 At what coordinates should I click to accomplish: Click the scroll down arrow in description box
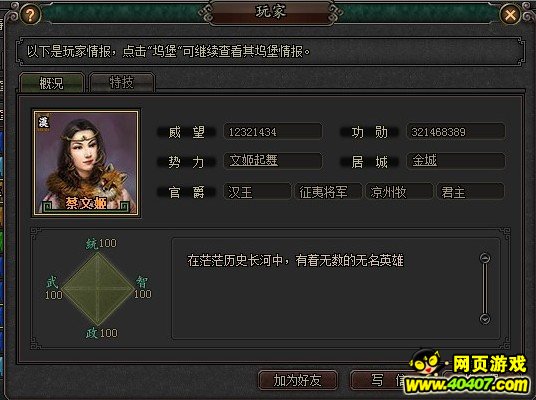click(x=485, y=319)
